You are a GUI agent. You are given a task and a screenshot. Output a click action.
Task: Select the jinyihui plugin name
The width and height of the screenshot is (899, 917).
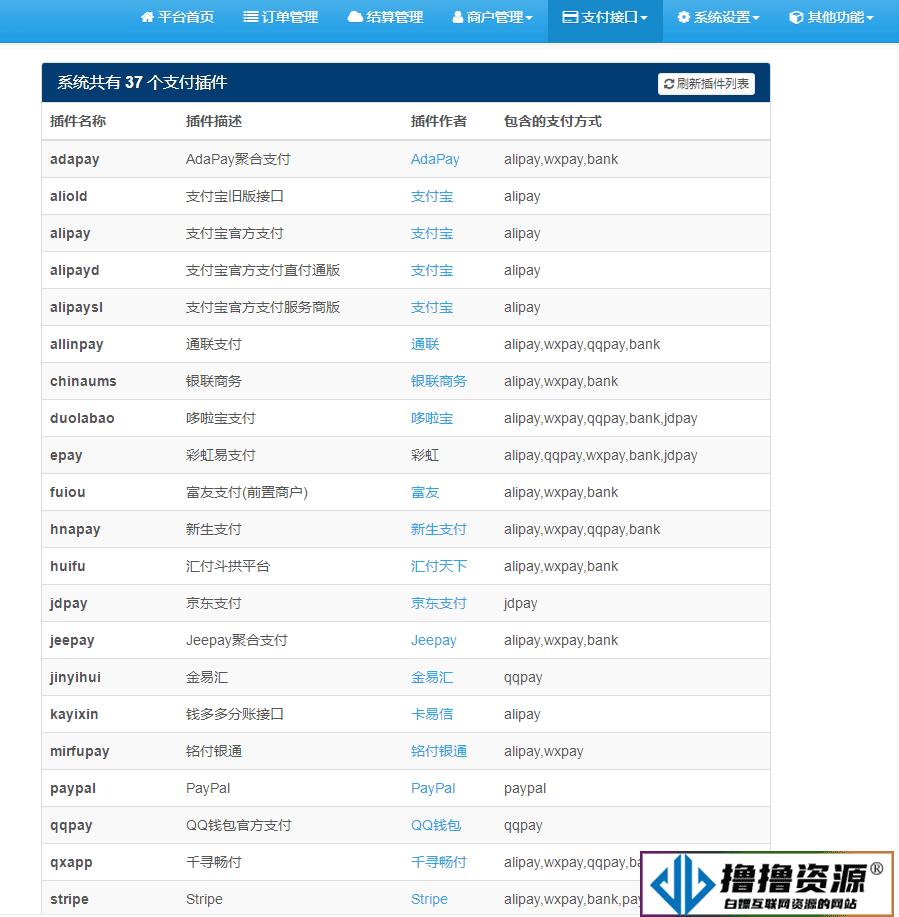point(75,677)
